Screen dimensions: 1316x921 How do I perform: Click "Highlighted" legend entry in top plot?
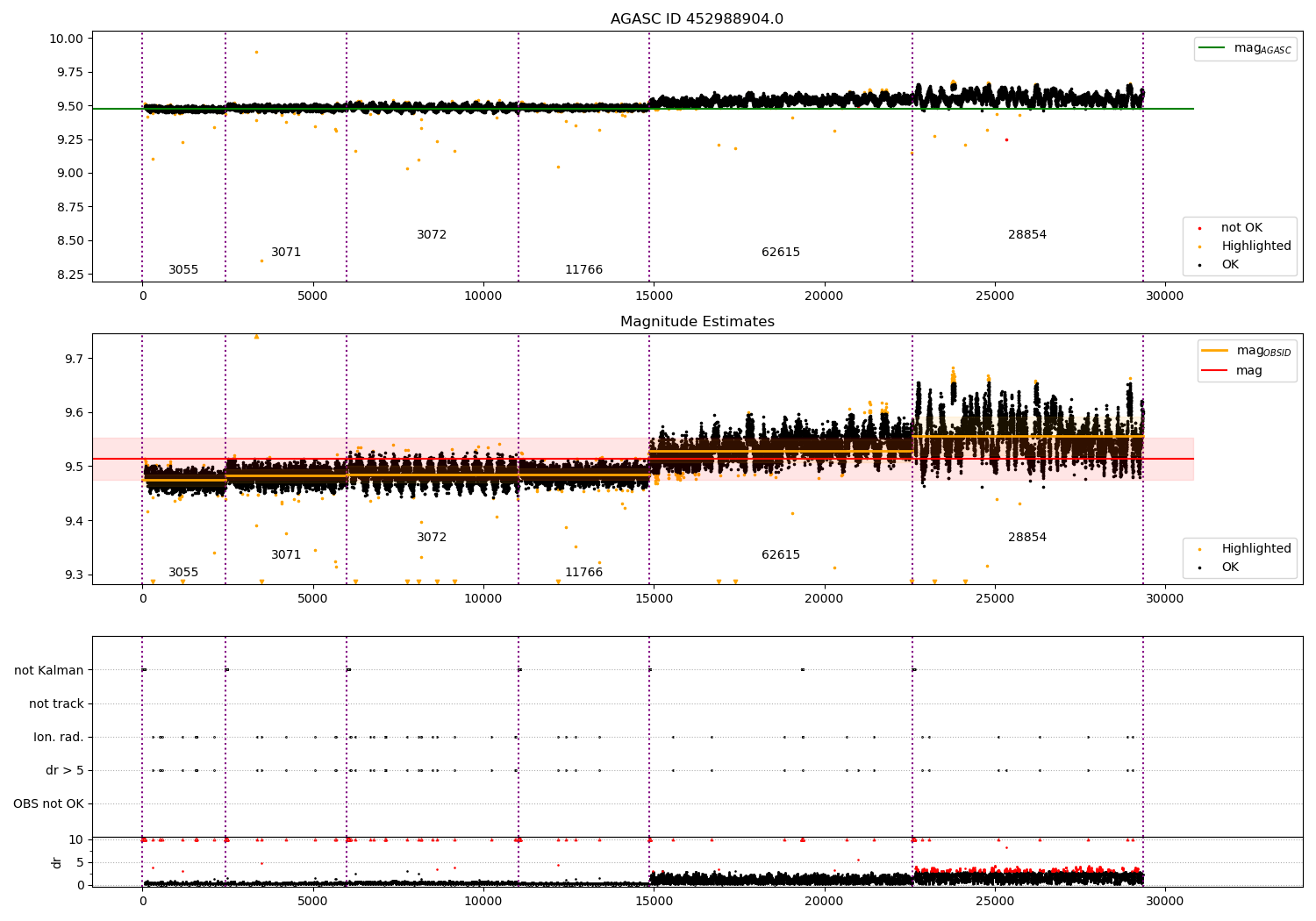pyautogui.click(x=1256, y=246)
